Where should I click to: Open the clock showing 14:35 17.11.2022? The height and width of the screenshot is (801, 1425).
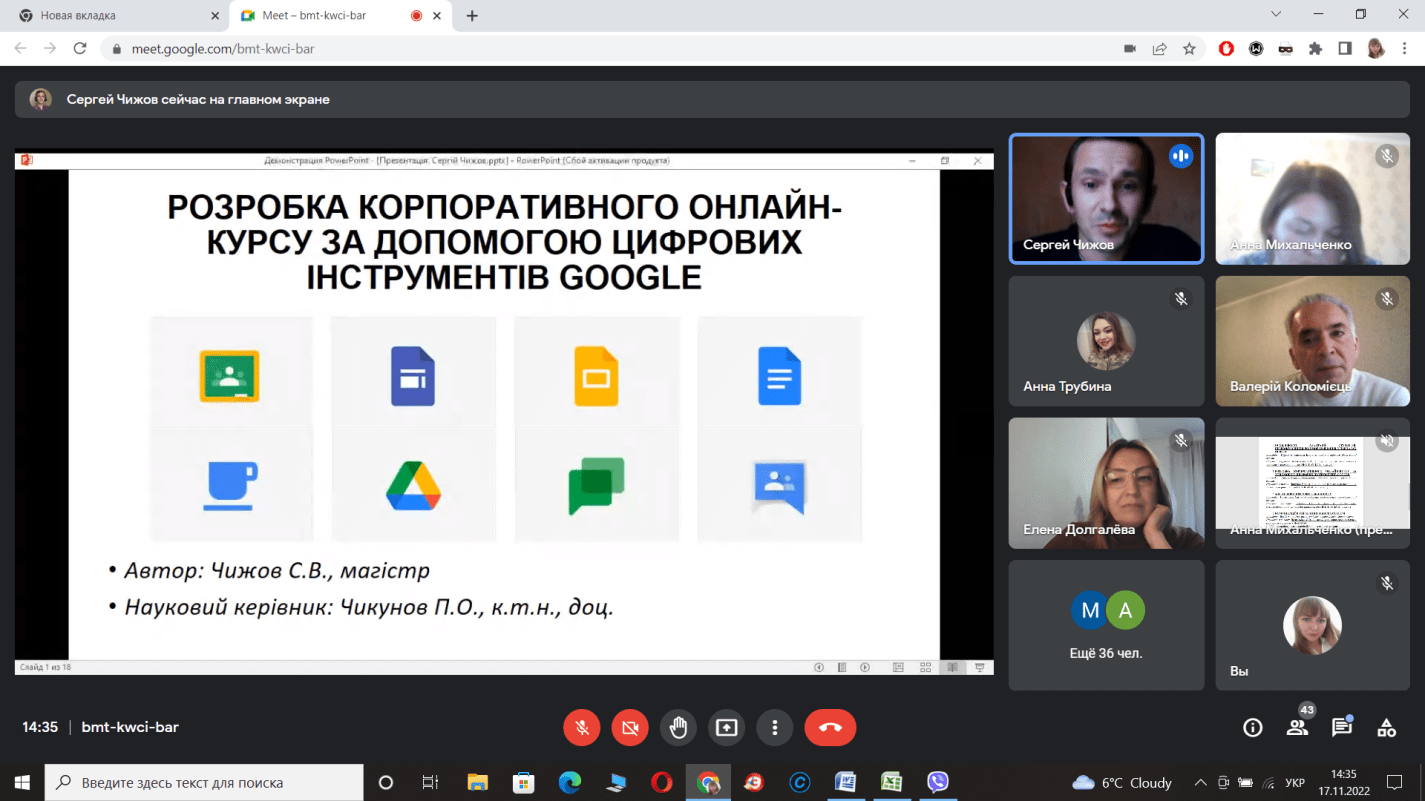click(x=1344, y=782)
